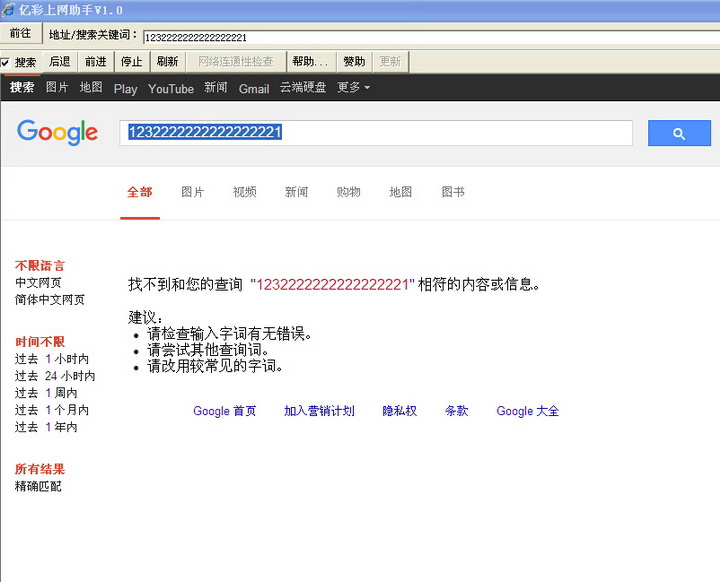Viewport: 720px width, 582px height.
Task: Switch to the 新闻 results tab
Action: coord(297,192)
